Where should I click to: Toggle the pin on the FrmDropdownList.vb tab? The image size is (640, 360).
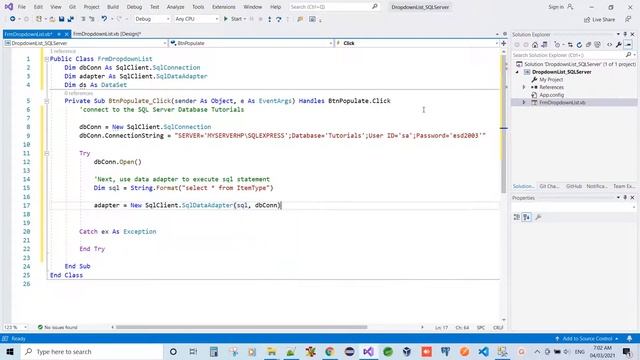point(59,34)
